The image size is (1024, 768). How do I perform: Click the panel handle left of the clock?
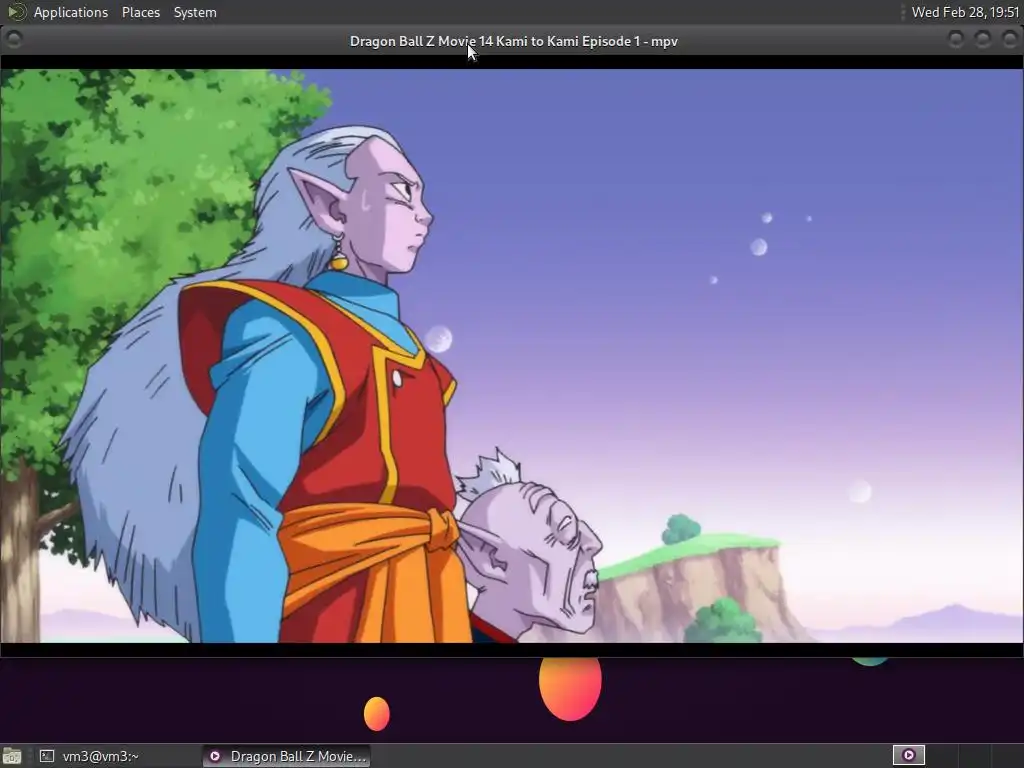(904, 12)
